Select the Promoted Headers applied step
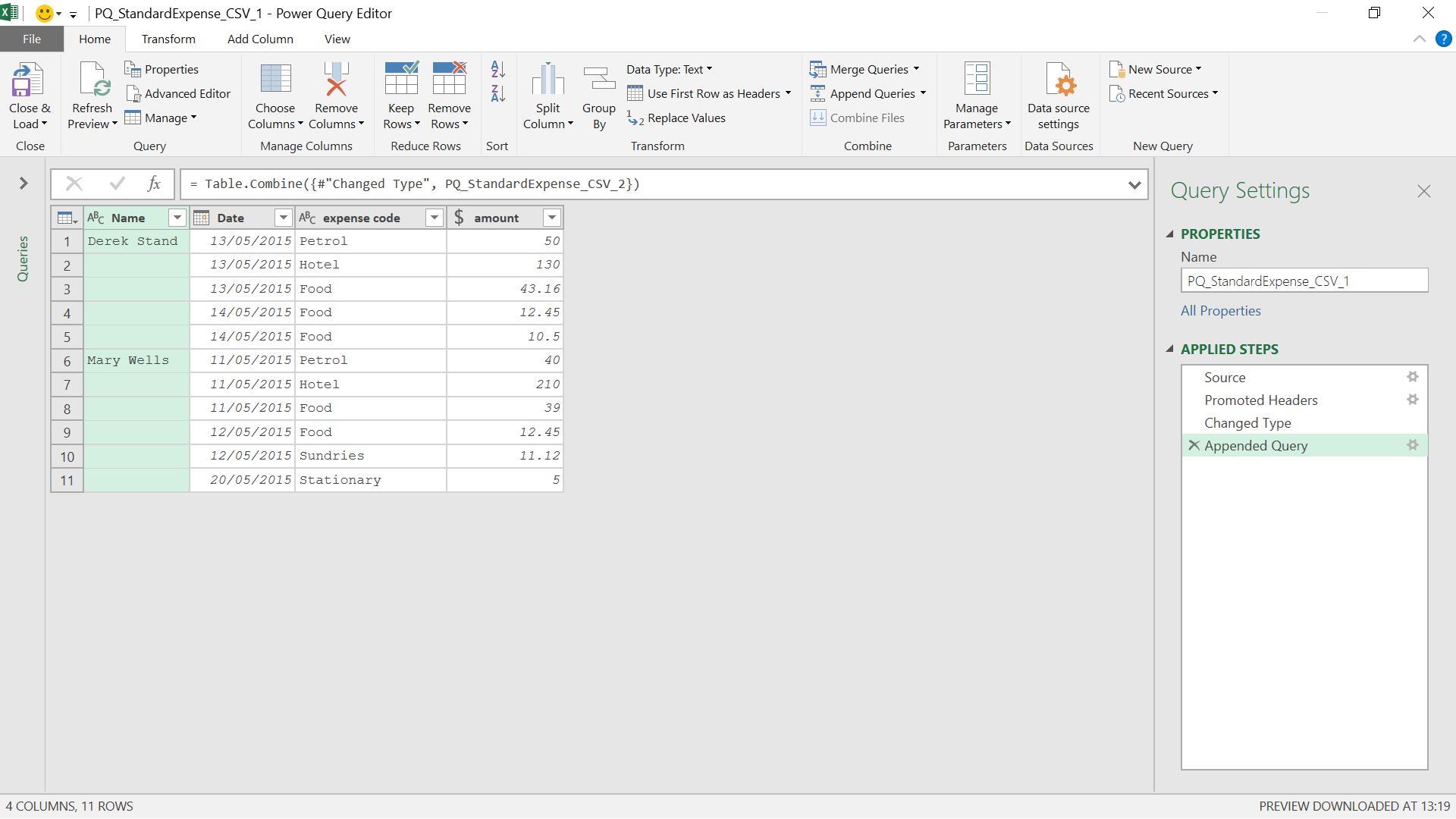The width and height of the screenshot is (1456, 819). [1304, 400]
